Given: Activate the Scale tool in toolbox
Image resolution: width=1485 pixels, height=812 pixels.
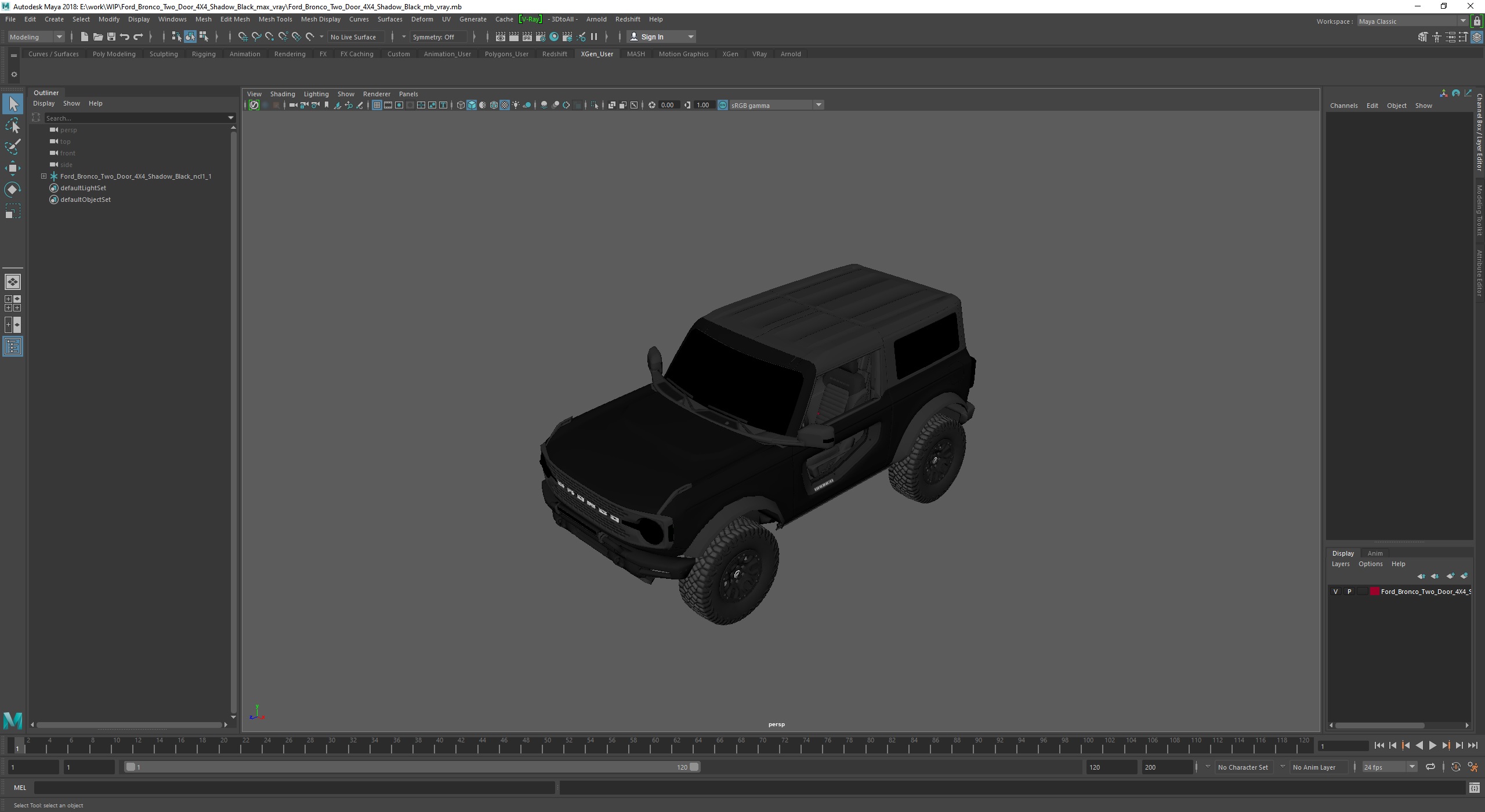Looking at the screenshot, I should (x=13, y=211).
